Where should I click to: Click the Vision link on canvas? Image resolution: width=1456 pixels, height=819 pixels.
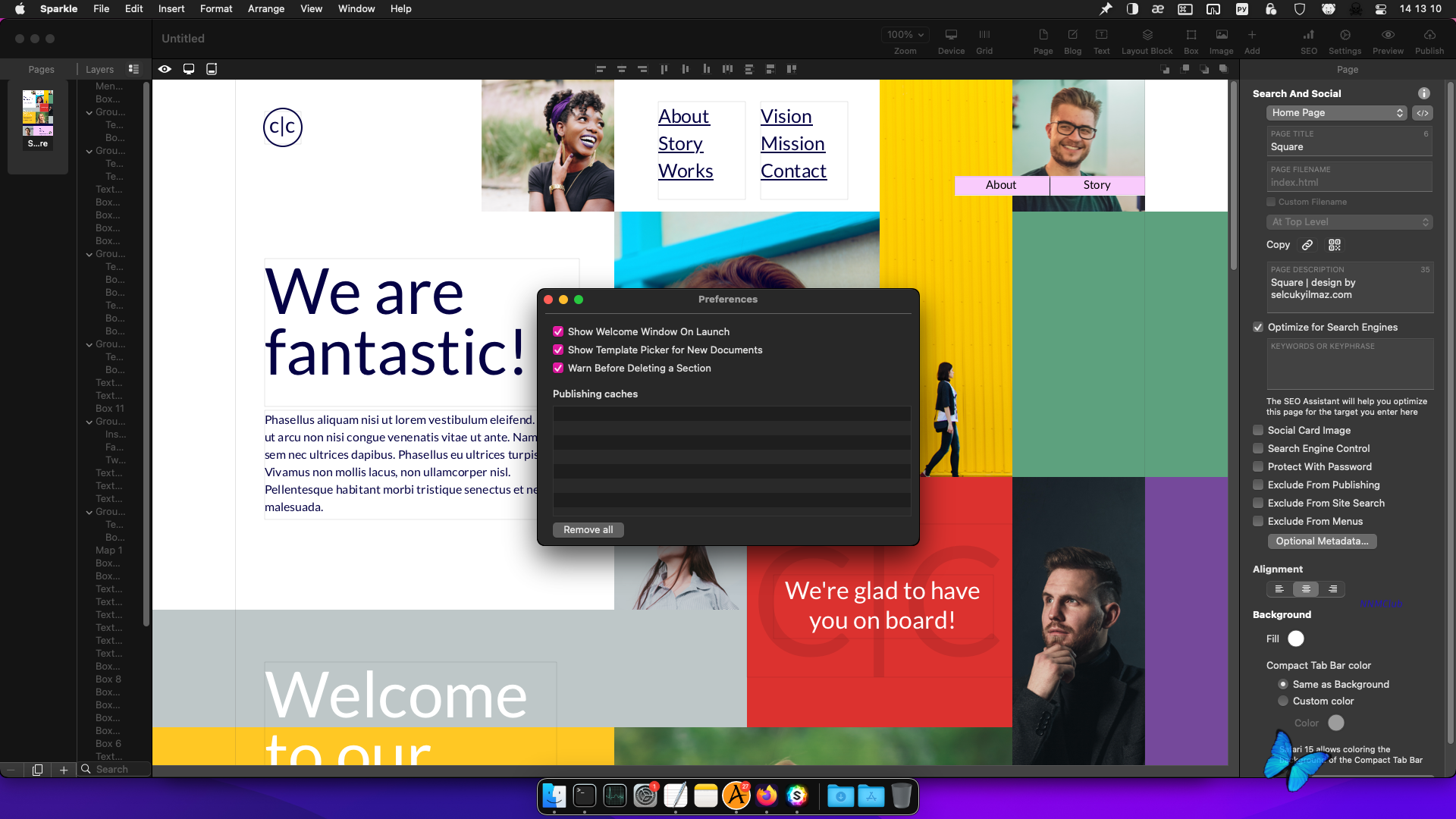point(786,116)
